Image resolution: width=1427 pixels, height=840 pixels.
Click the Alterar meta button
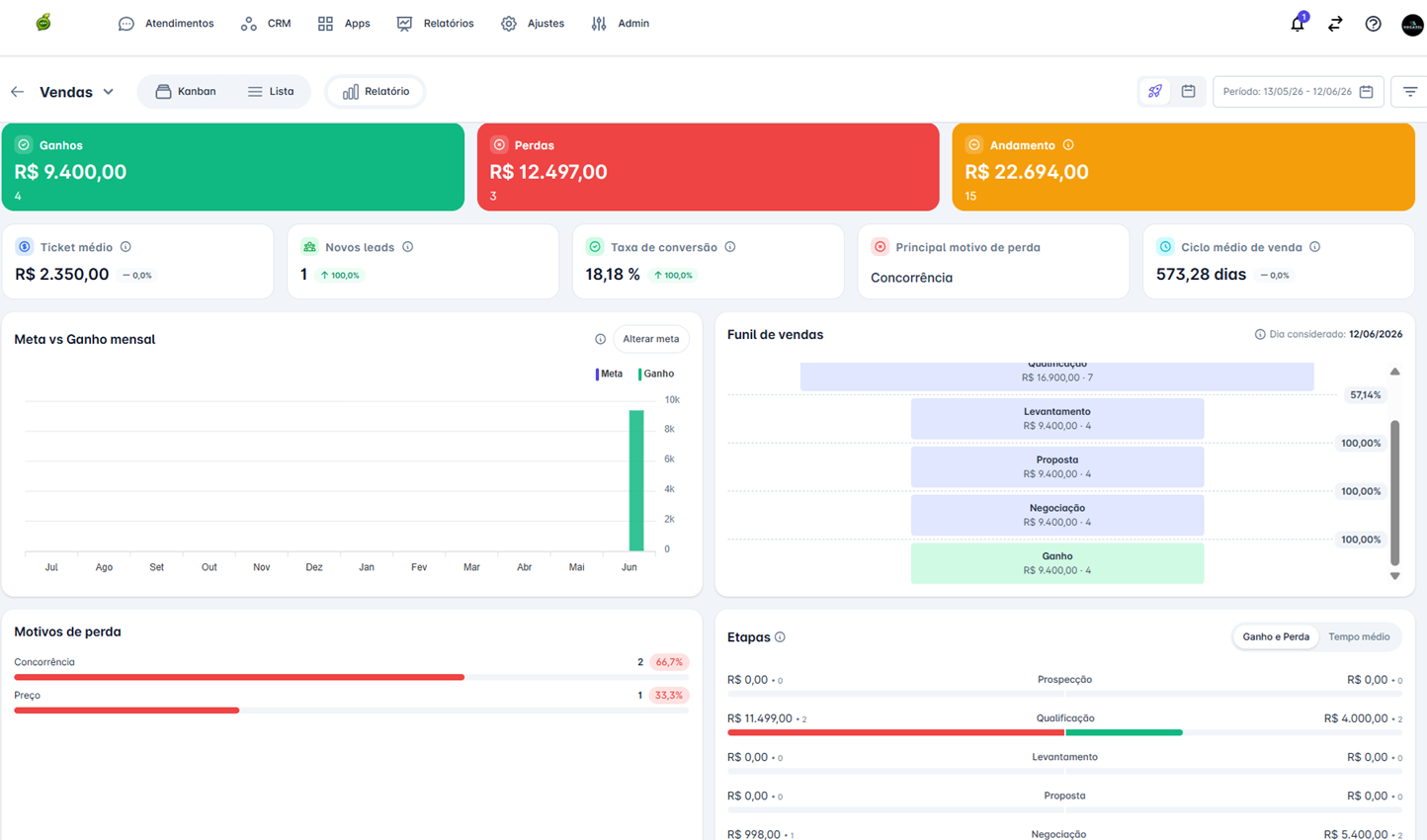click(651, 339)
